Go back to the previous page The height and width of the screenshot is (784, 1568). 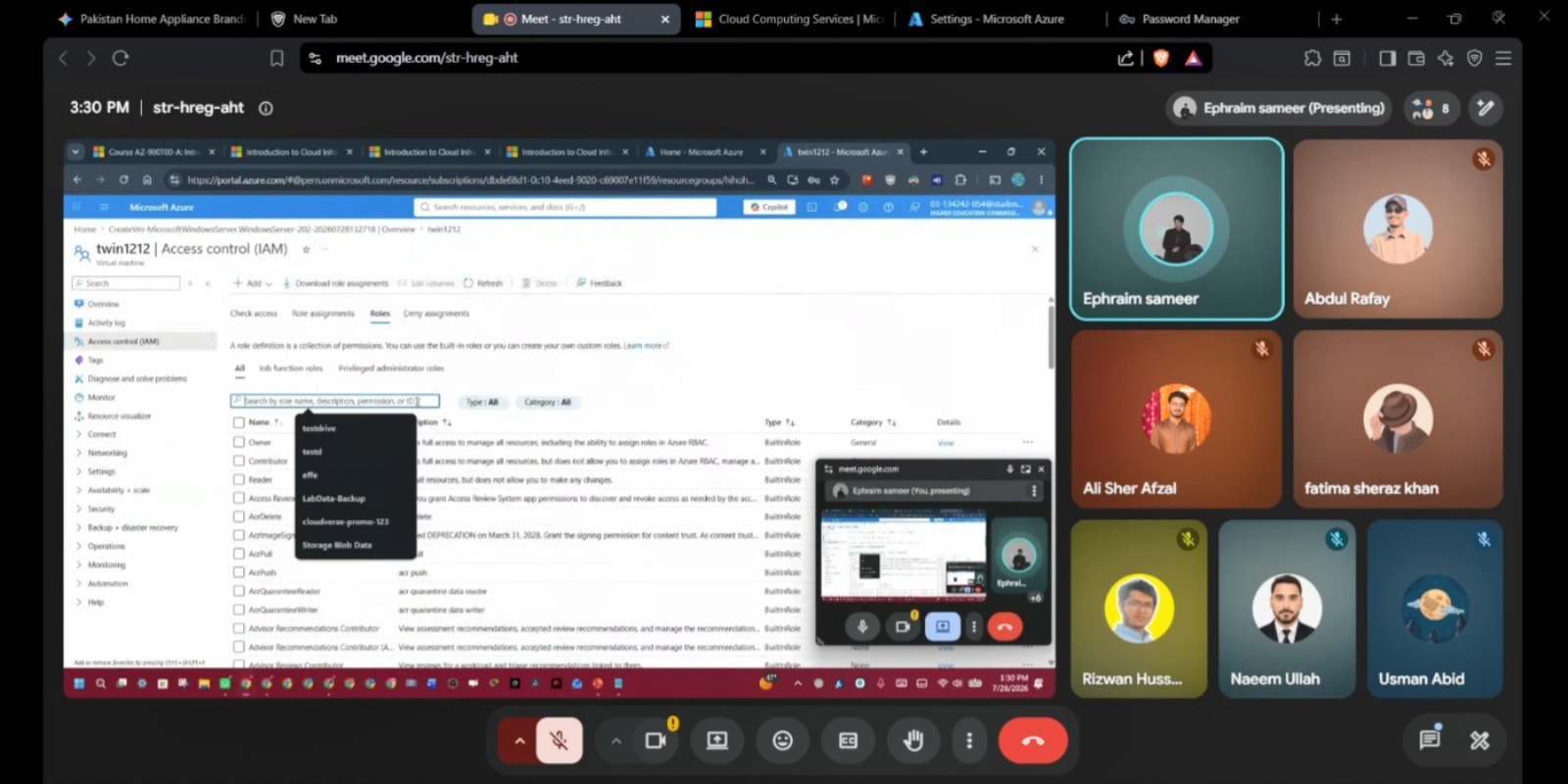click(x=64, y=58)
